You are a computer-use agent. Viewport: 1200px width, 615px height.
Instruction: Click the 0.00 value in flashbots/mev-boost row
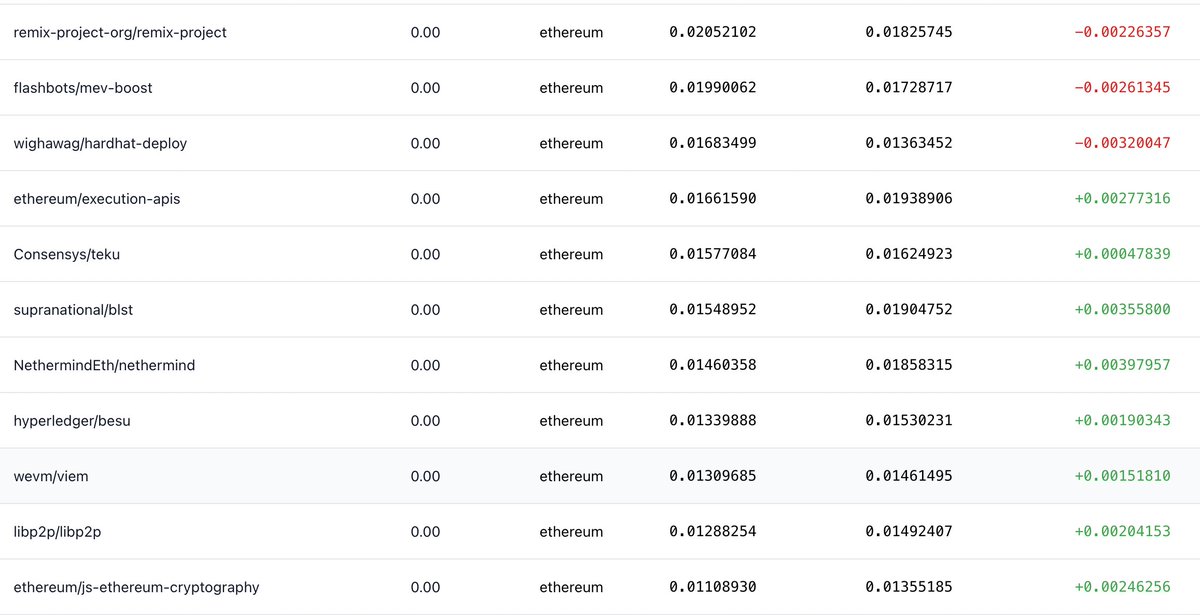pyautogui.click(x=425, y=88)
